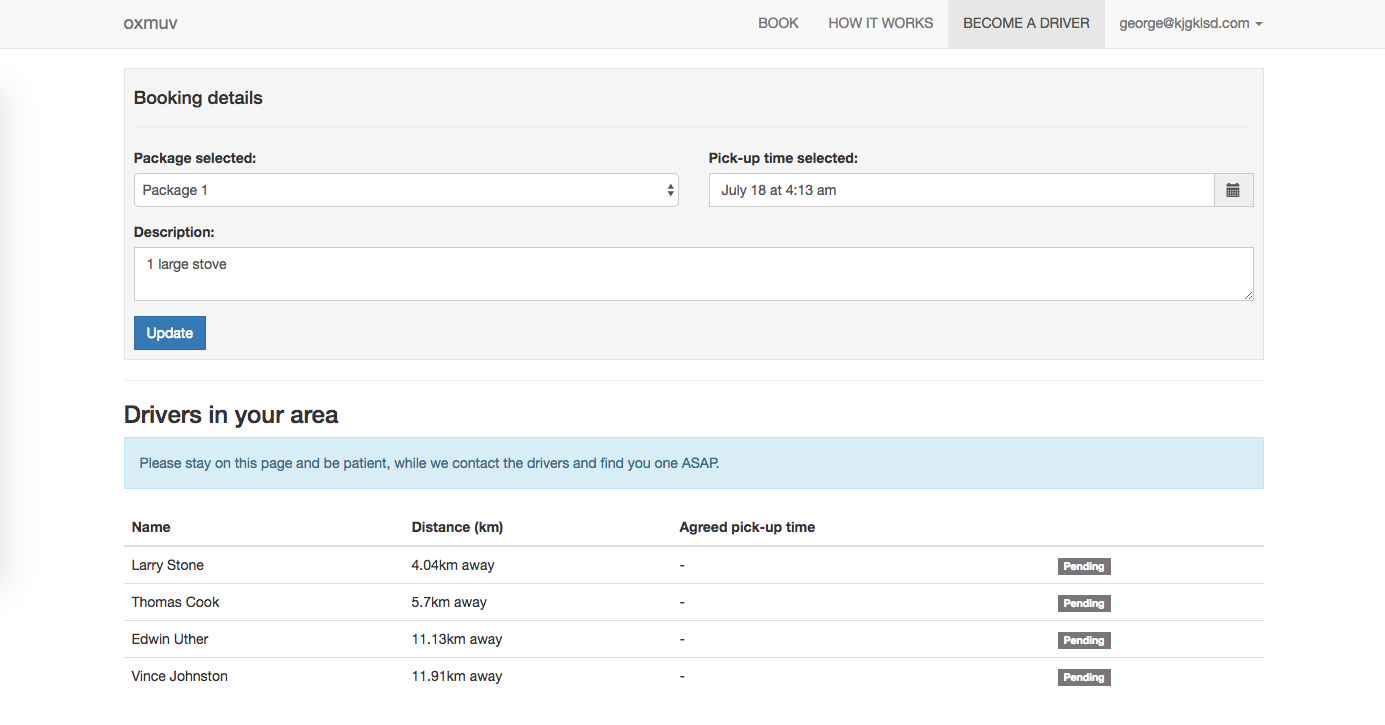
Task: Select the Larry Stone driver row
Action: click(168, 565)
